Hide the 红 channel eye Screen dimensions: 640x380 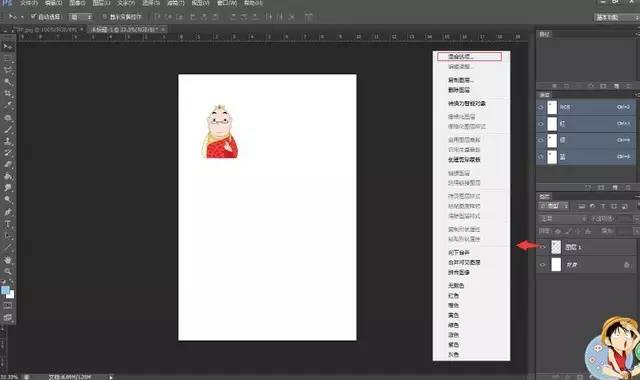coord(541,124)
